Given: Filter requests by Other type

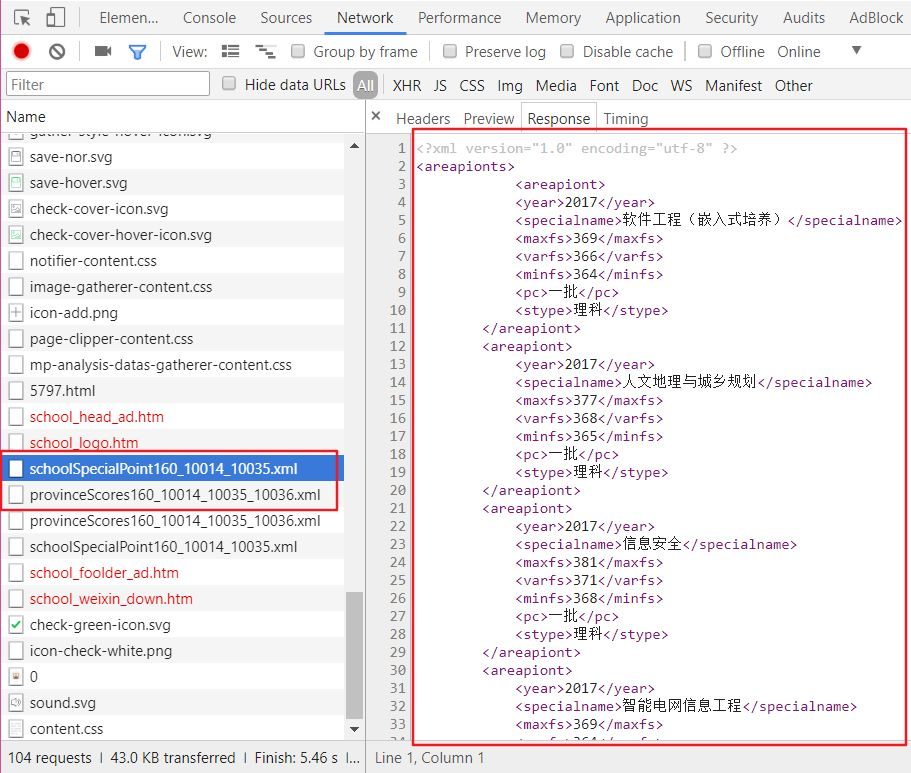Looking at the screenshot, I should pyautogui.click(x=793, y=85).
